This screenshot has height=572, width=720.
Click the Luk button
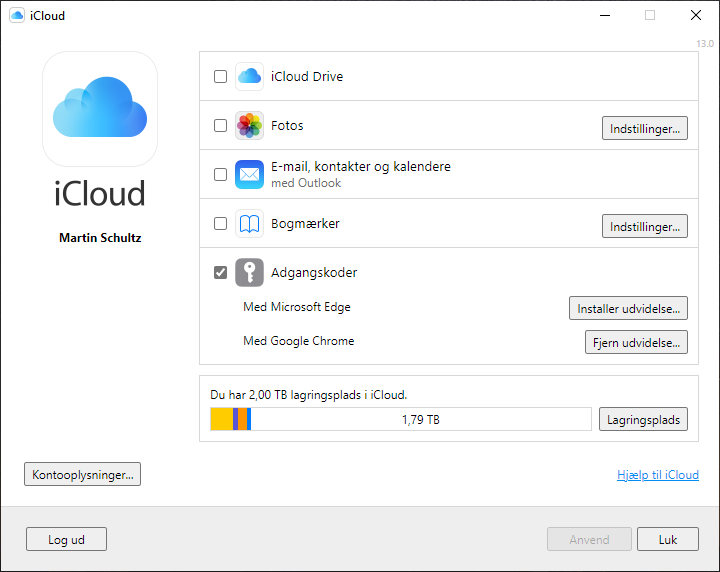668,539
